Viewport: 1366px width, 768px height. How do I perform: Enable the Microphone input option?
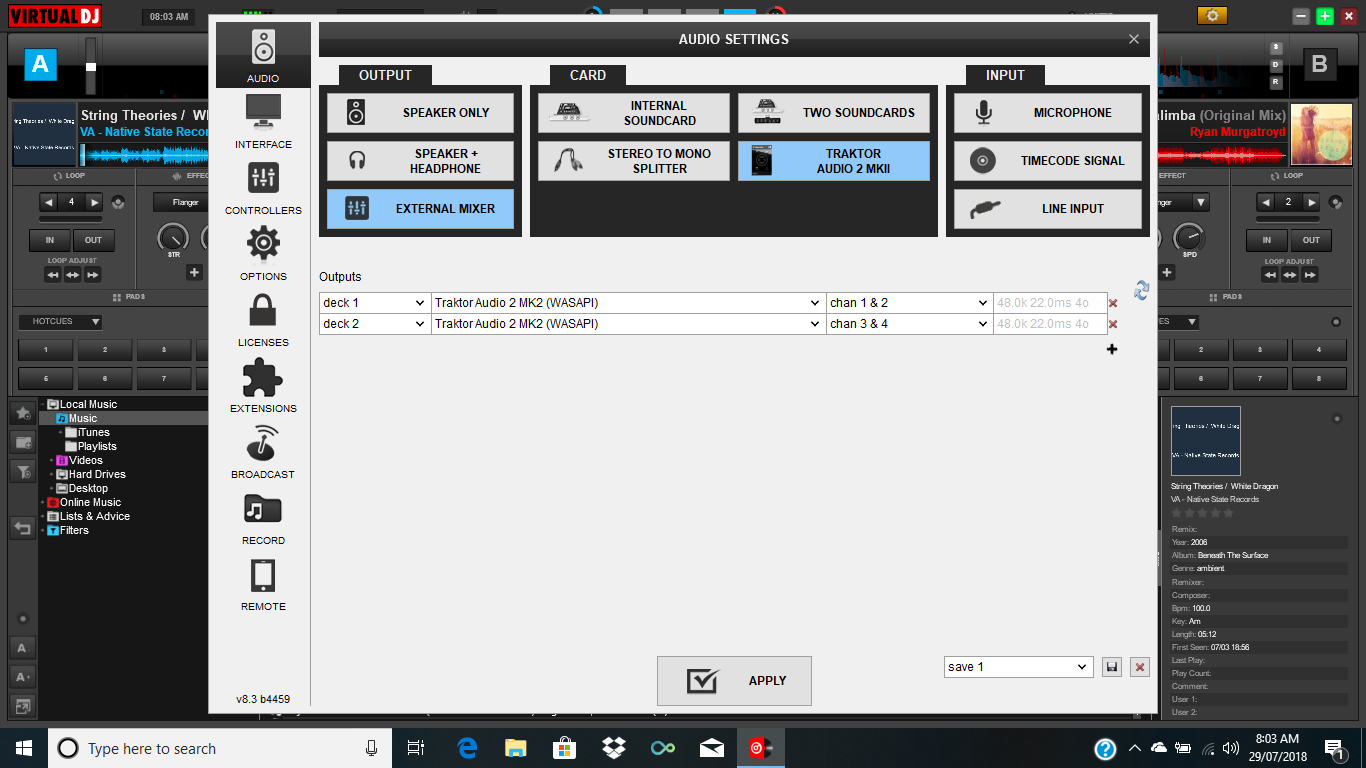[x=1048, y=113]
